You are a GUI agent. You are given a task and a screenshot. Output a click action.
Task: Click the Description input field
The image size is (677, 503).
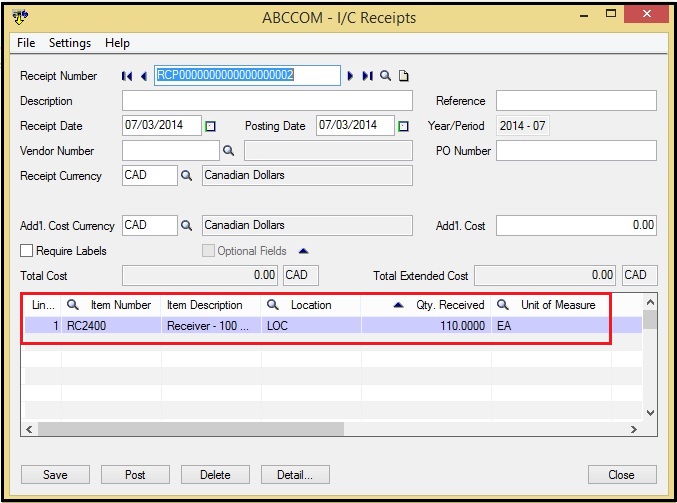267,101
